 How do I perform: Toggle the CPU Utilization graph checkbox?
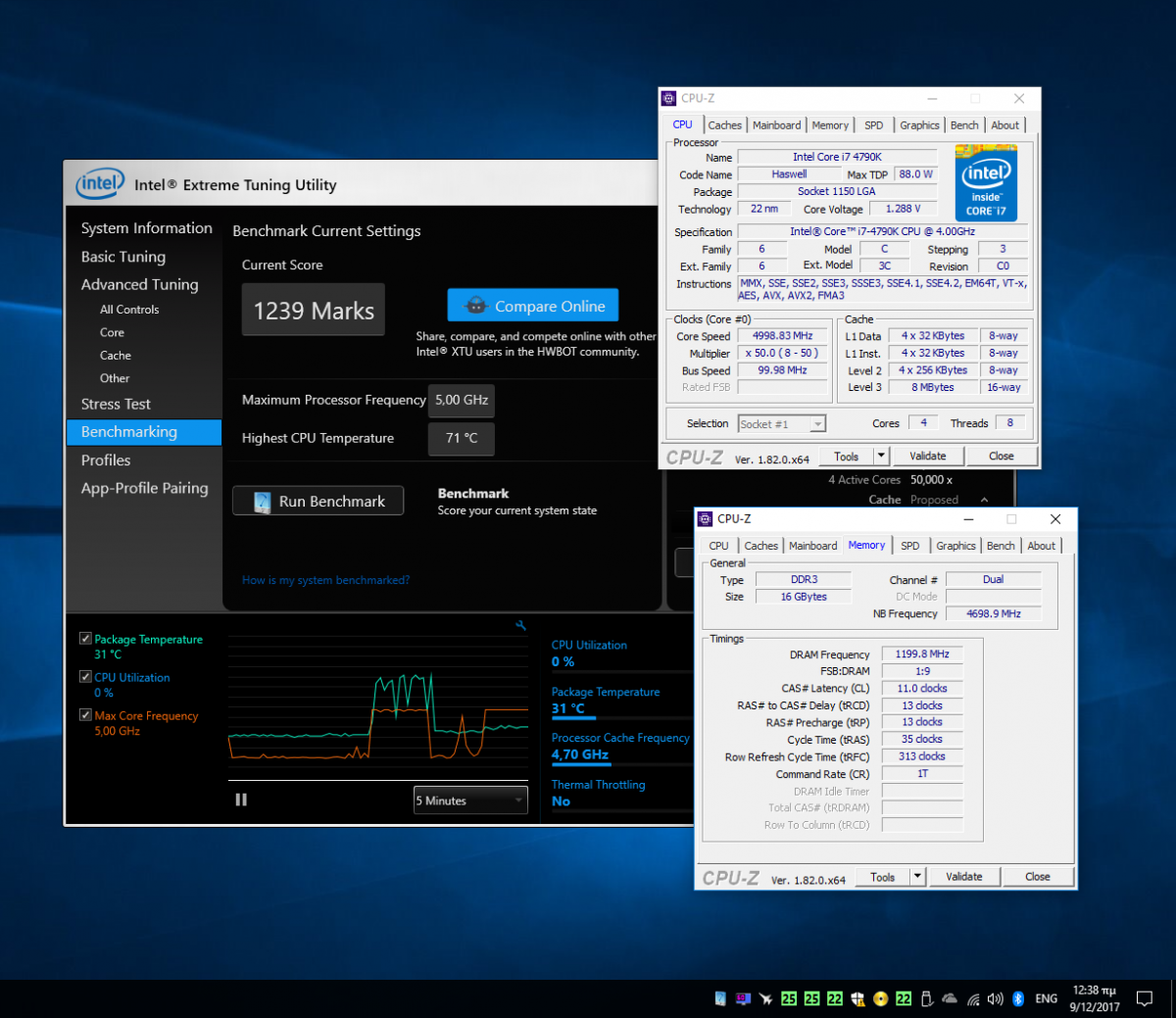[85, 676]
